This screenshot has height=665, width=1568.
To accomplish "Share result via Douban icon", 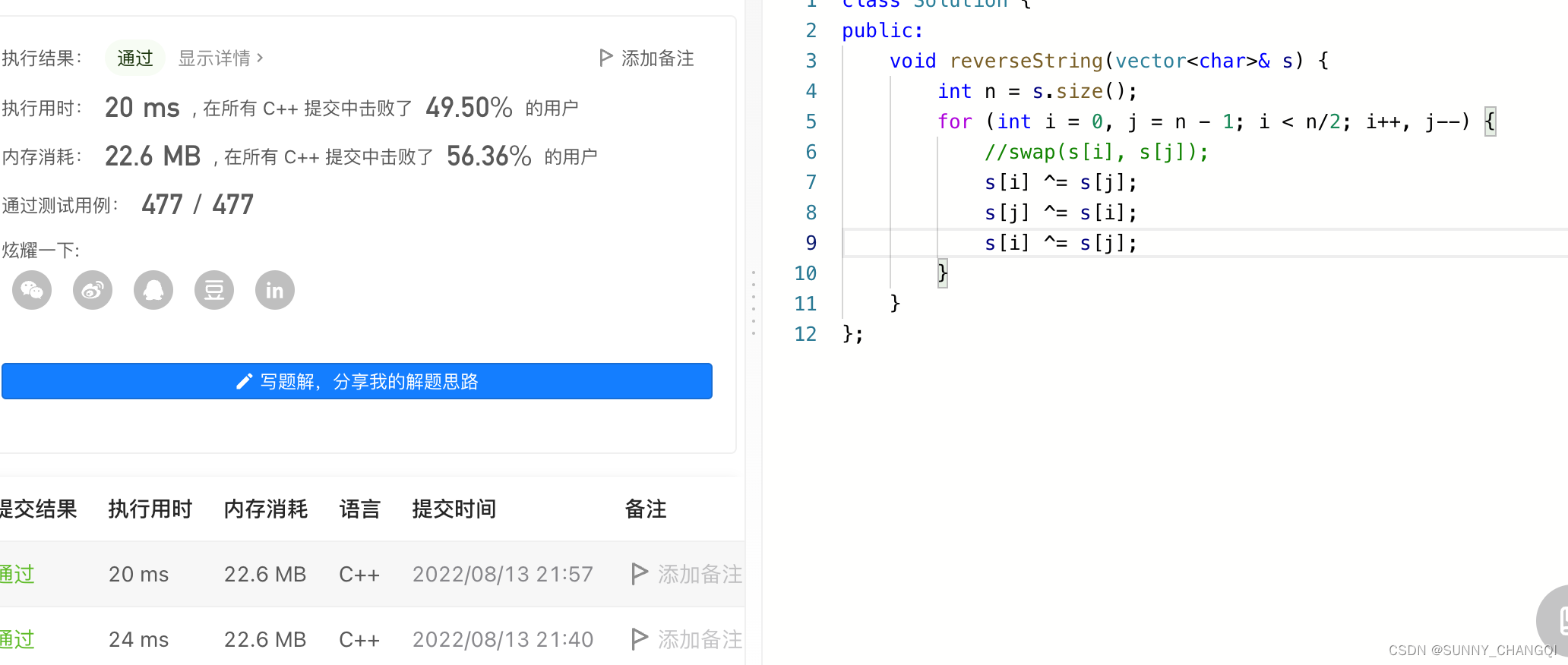I will pos(214,290).
